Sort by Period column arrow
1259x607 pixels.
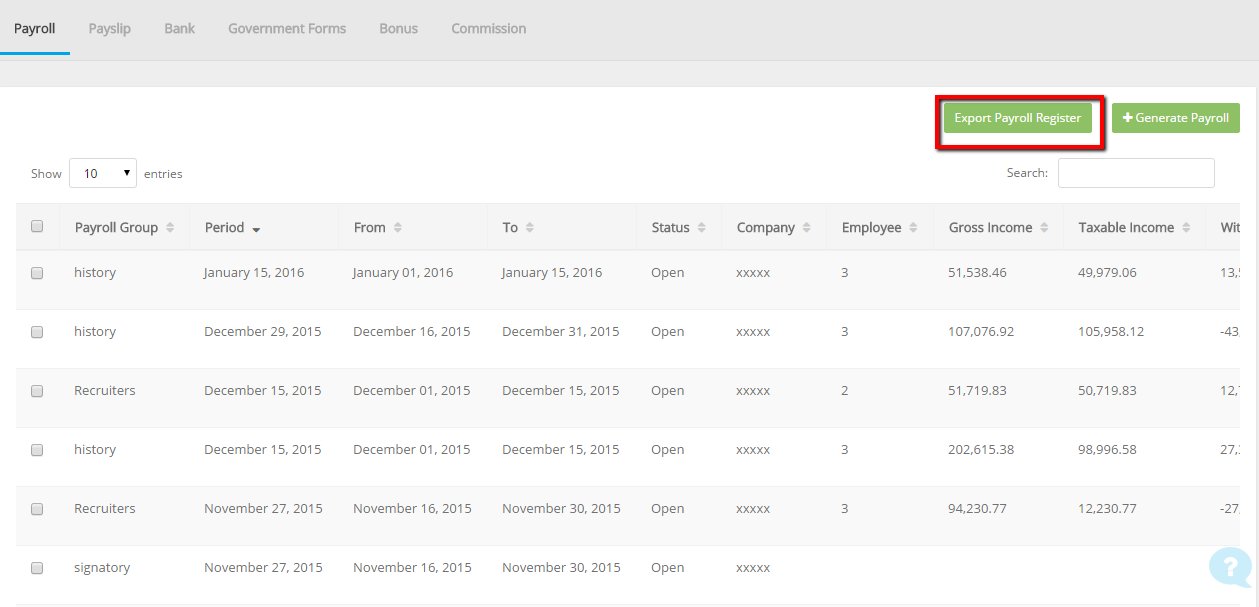pyautogui.click(x=256, y=229)
